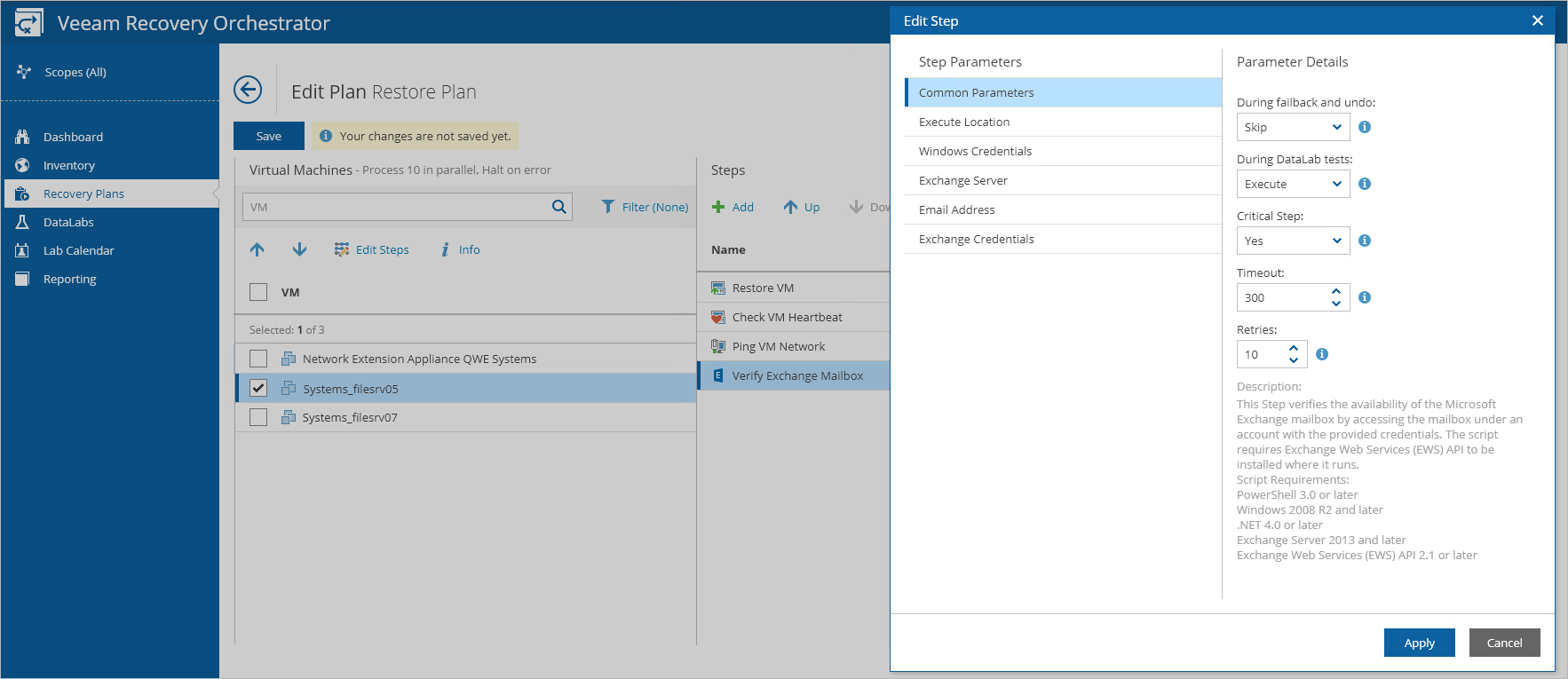The width and height of the screenshot is (1568, 679).
Task: Open DataLabs in the sidebar
Action: coord(68,222)
